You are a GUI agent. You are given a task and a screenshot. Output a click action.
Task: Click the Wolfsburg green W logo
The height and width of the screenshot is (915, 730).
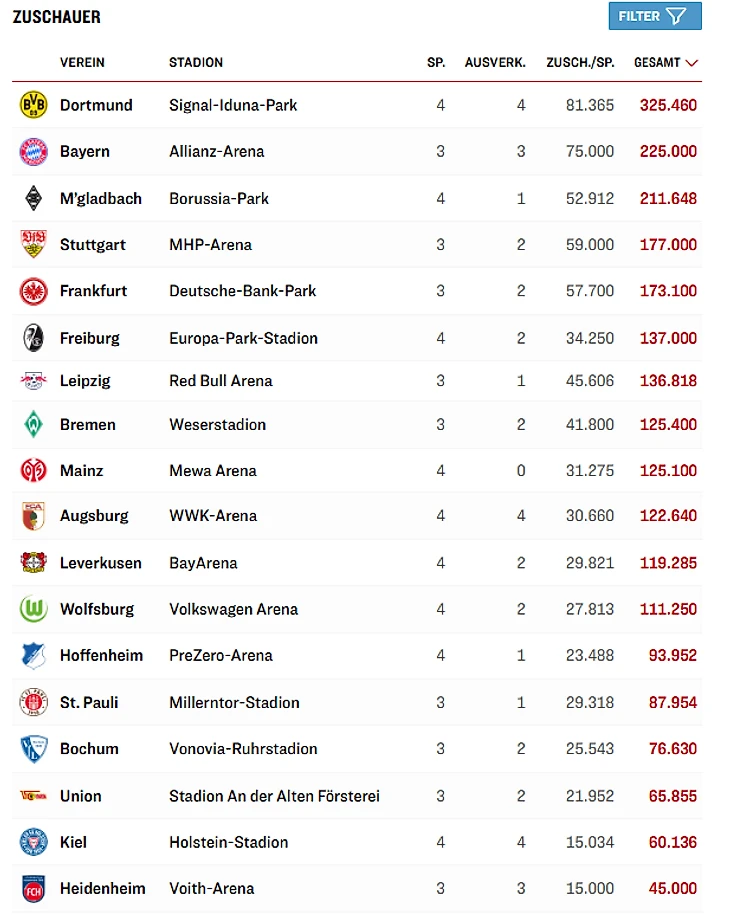[33, 609]
